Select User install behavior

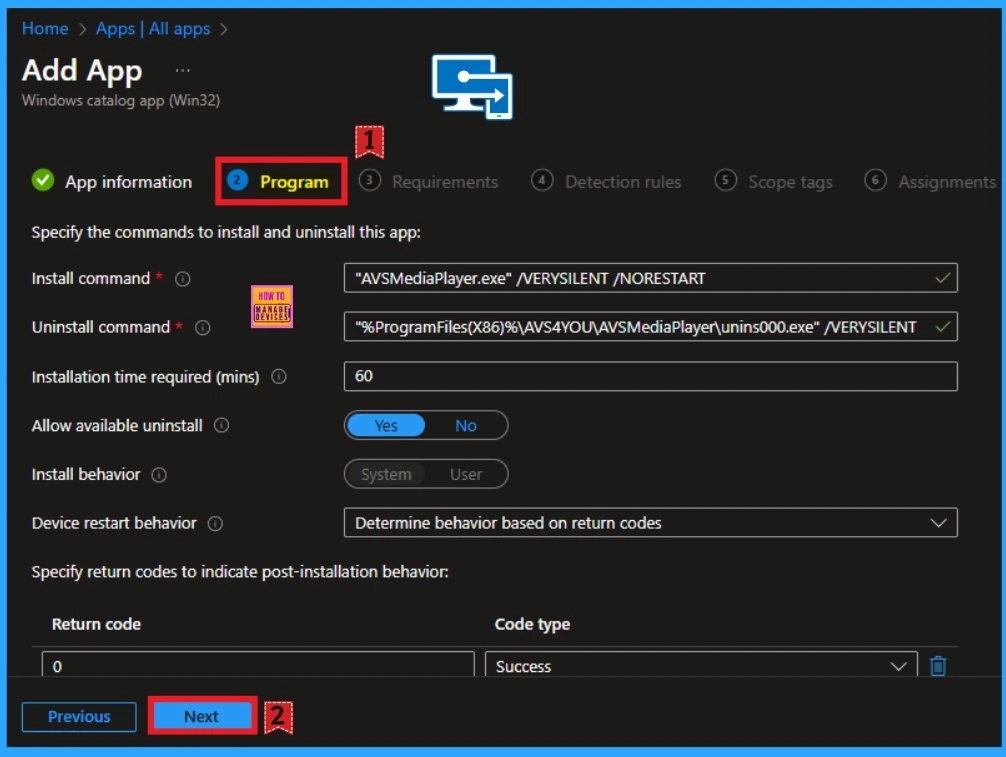coord(466,474)
